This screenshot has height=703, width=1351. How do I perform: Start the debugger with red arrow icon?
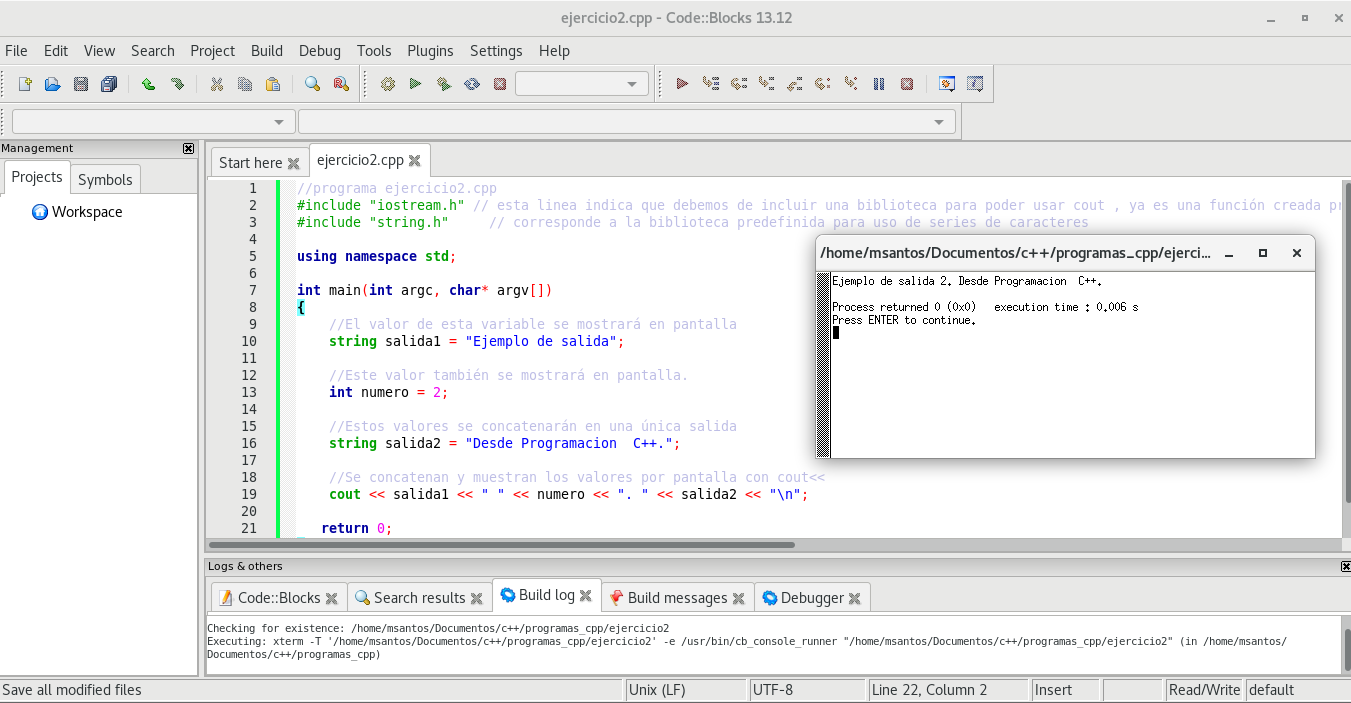[682, 84]
